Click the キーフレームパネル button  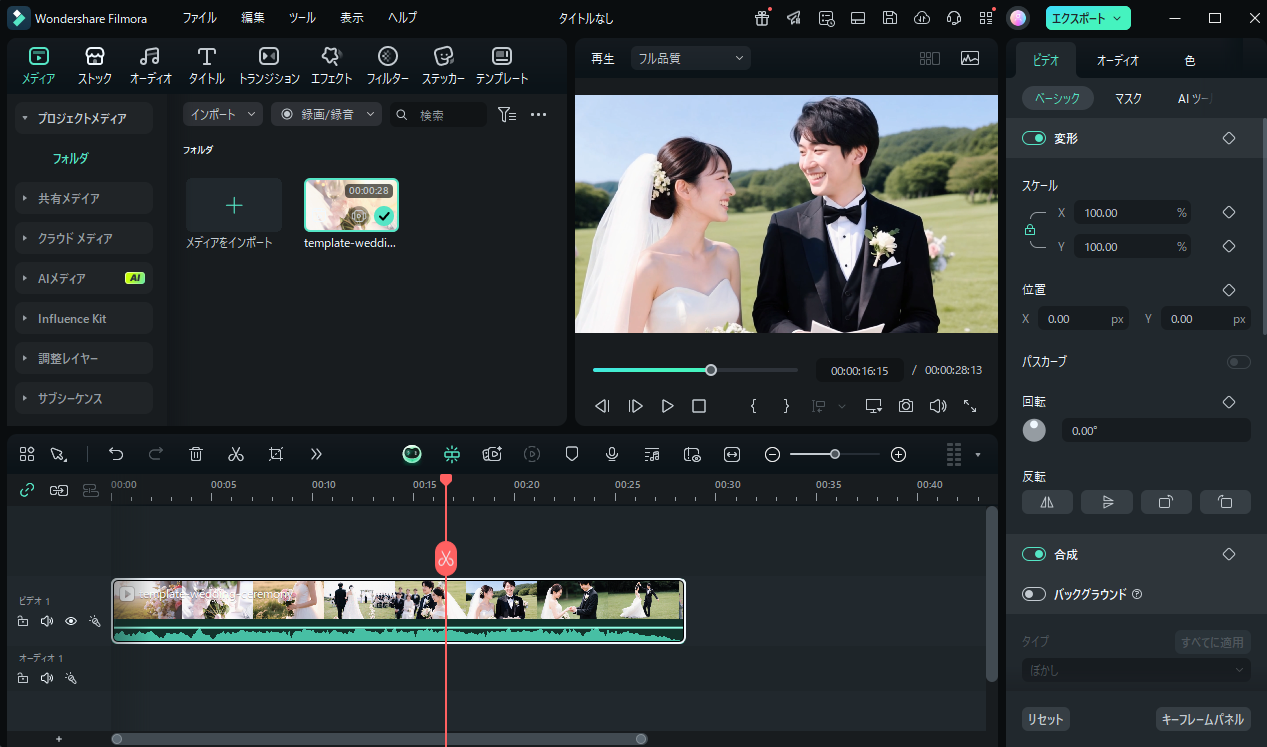point(1203,719)
